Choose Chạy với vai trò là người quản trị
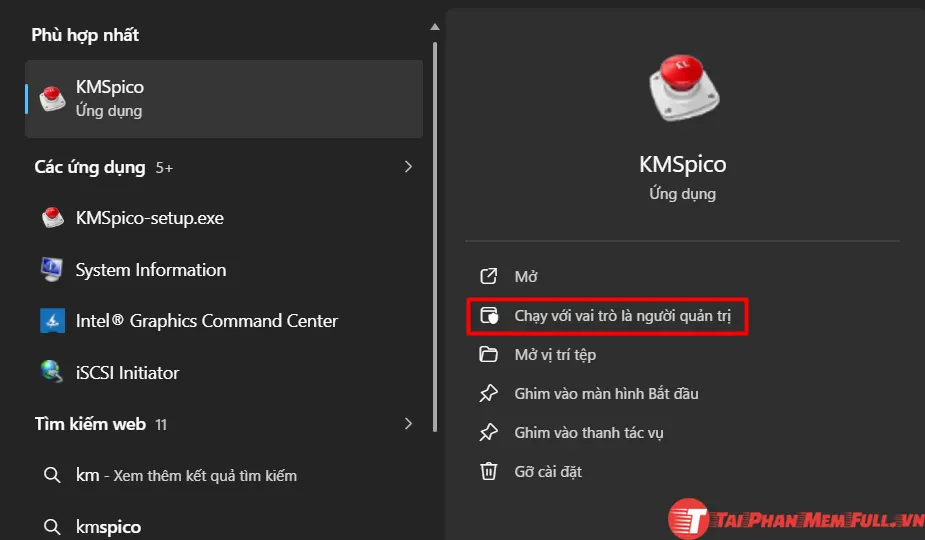925x540 pixels. coord(608,316)
